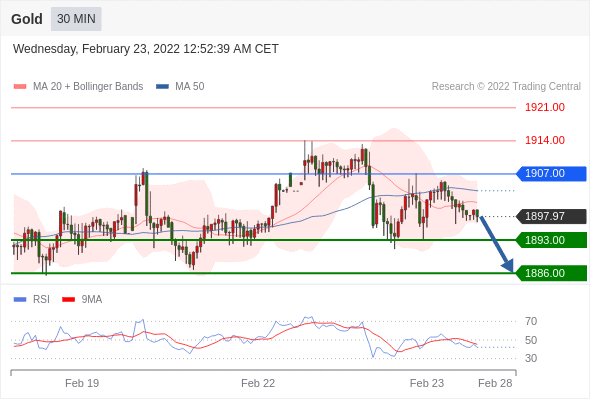Click the red 1921.00 resistance label

pos(545,108)
